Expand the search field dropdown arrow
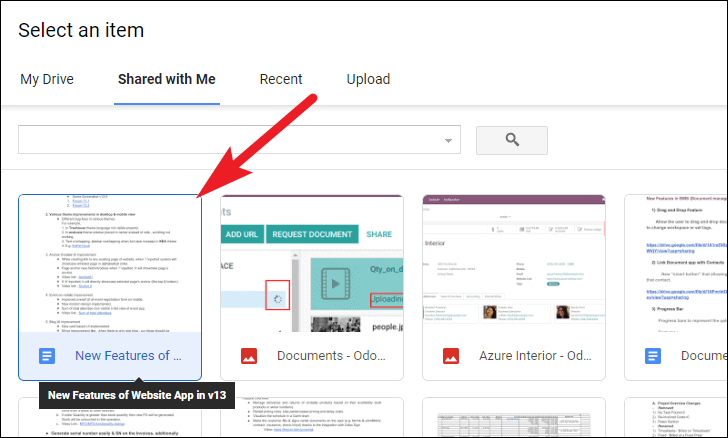This screenshot has width=728, height=438. click(x=448, y=140)
